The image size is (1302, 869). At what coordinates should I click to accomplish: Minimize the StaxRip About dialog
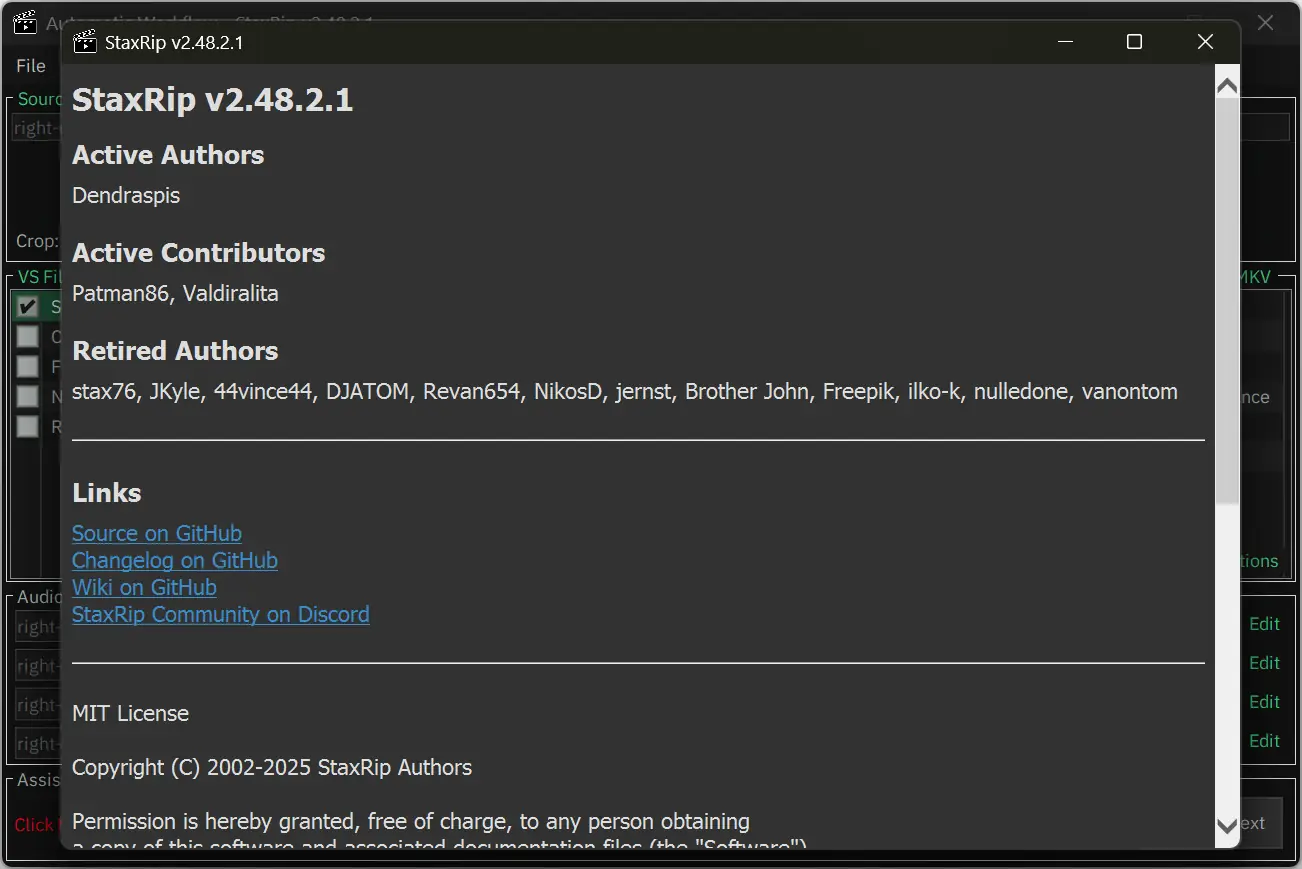1065,42
